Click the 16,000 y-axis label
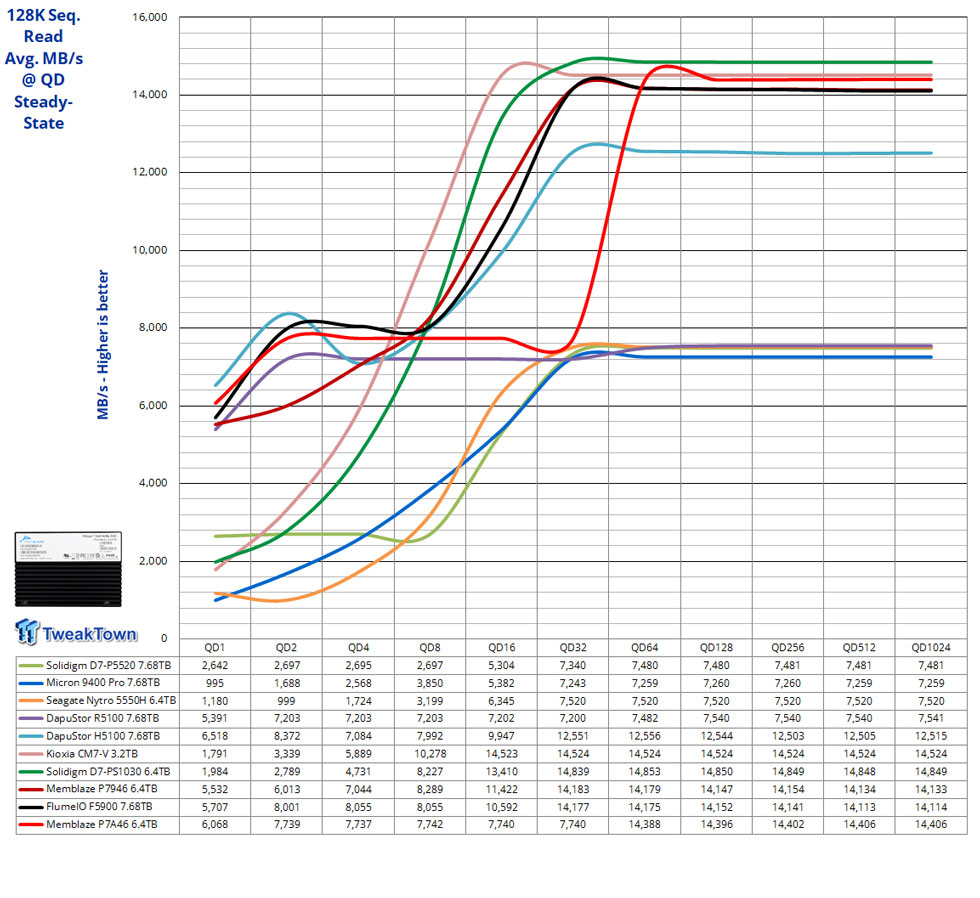Viewport: 980px width, 898px height. click(149, 17)
